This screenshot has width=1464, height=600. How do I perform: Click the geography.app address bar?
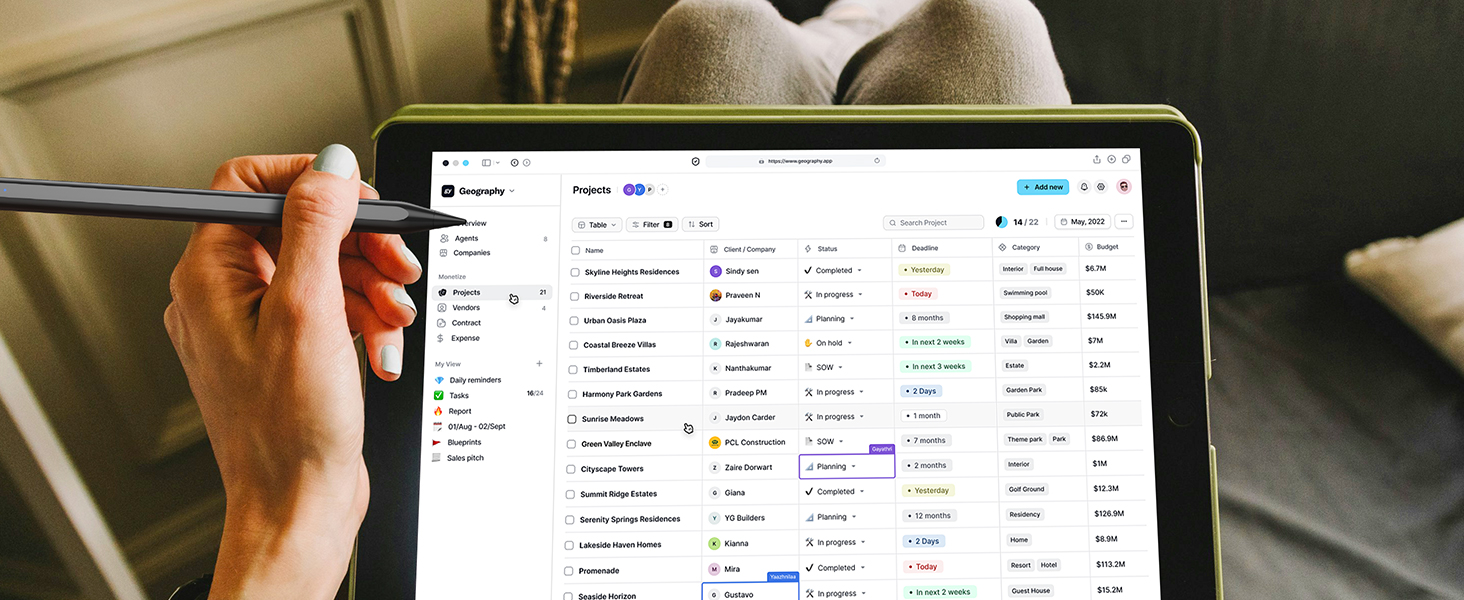point(795,161)
